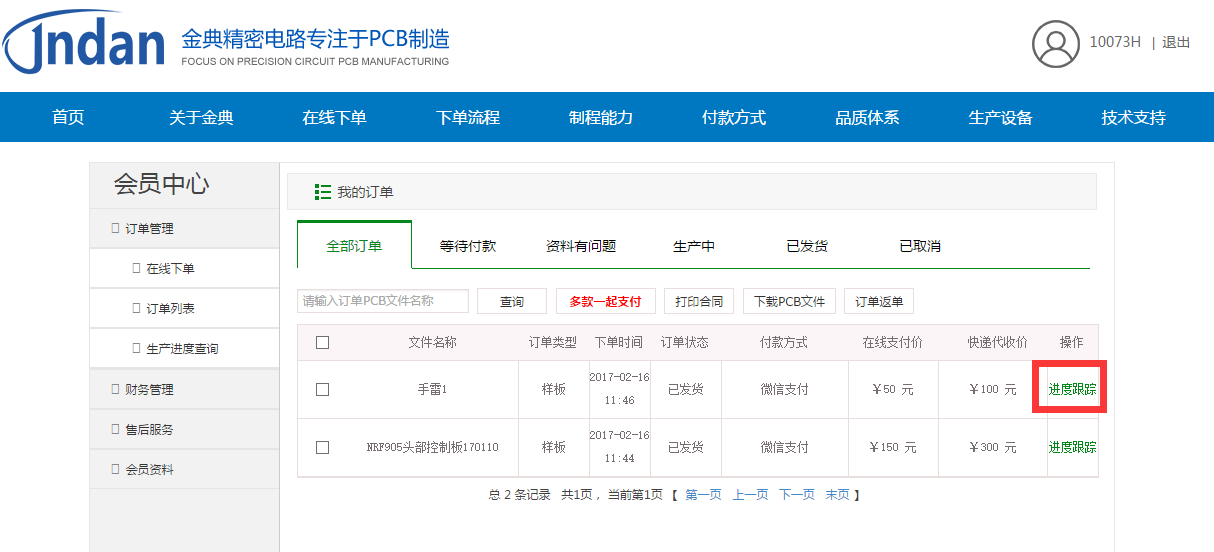Click the list icon beside 我的订单
The image size is (1214, 552).
pyautogui.click(x=322, y=192)
